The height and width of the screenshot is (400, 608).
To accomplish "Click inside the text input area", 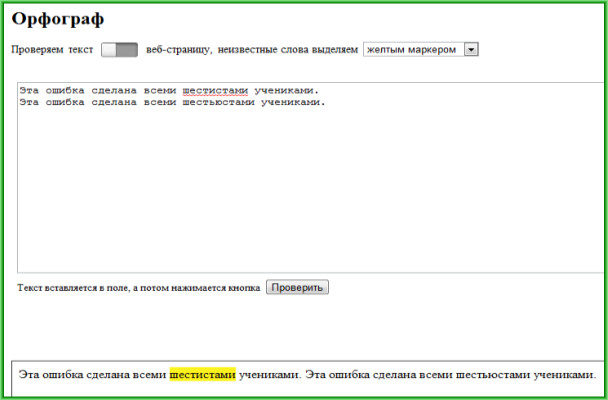I will [x=312, y=177].
